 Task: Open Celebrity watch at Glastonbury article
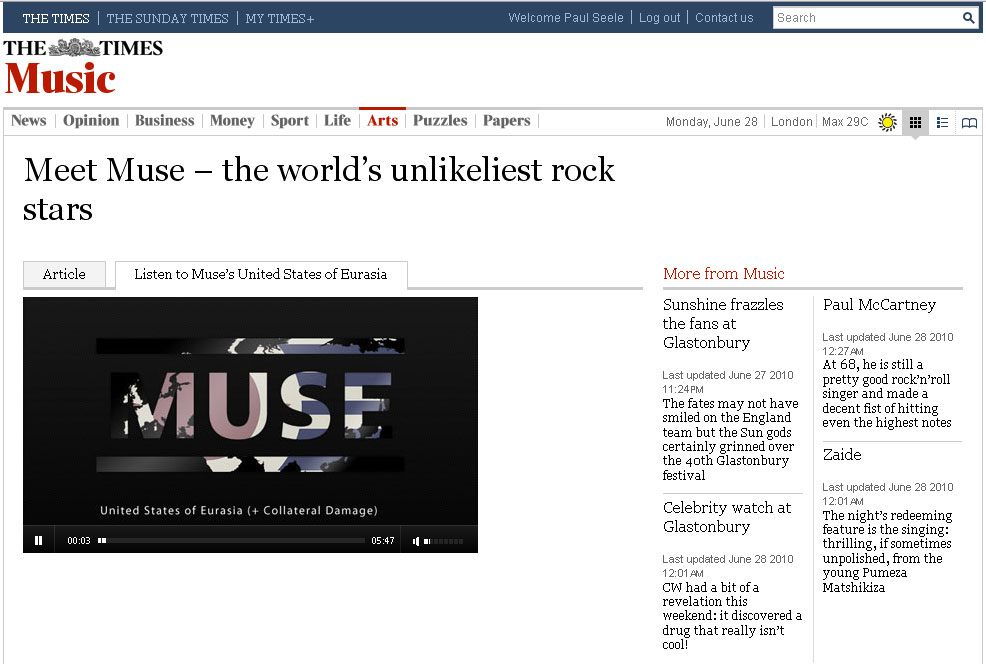click(727, 517)
